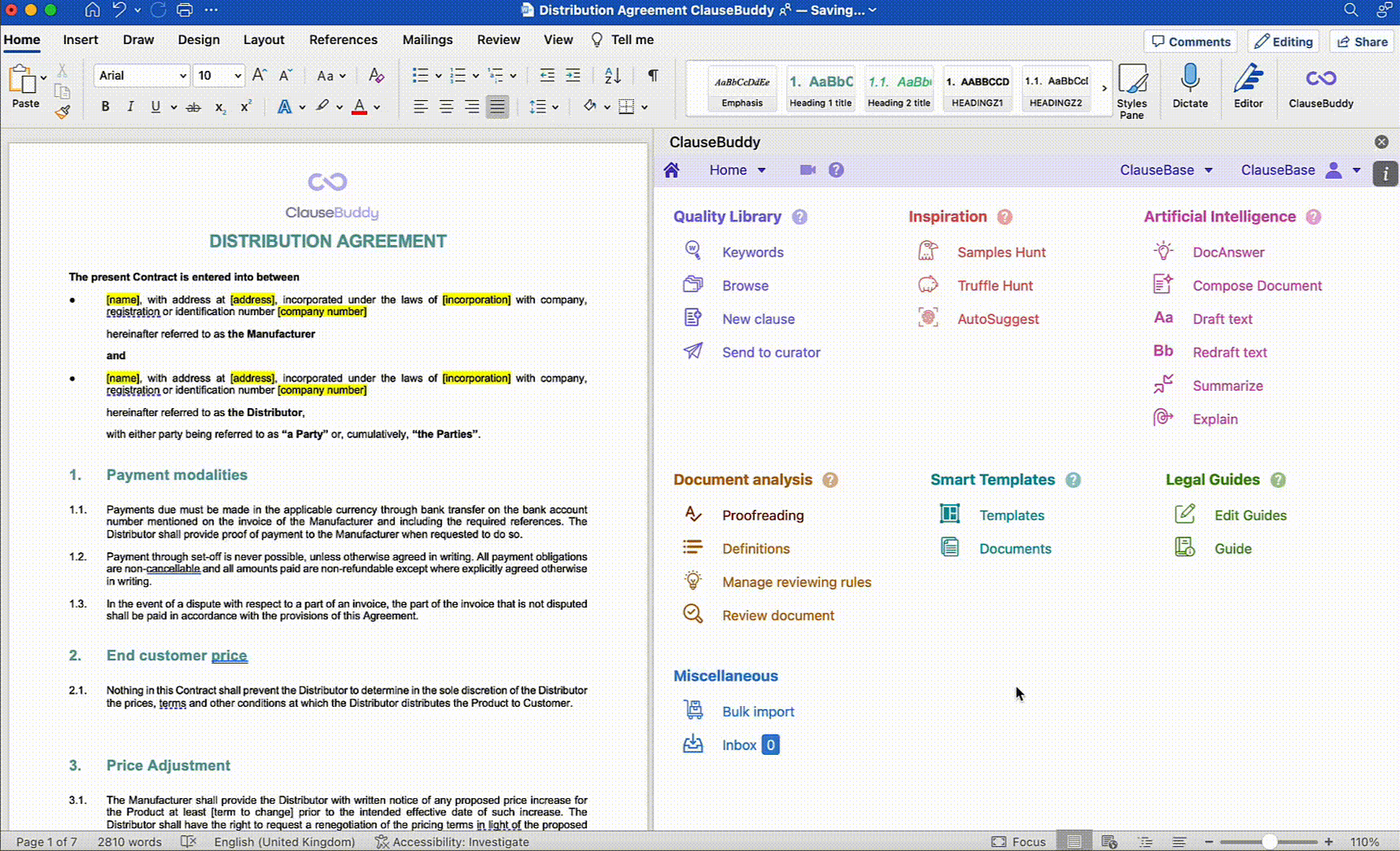
Task: Click the red font color button
Action: [359, 107]
